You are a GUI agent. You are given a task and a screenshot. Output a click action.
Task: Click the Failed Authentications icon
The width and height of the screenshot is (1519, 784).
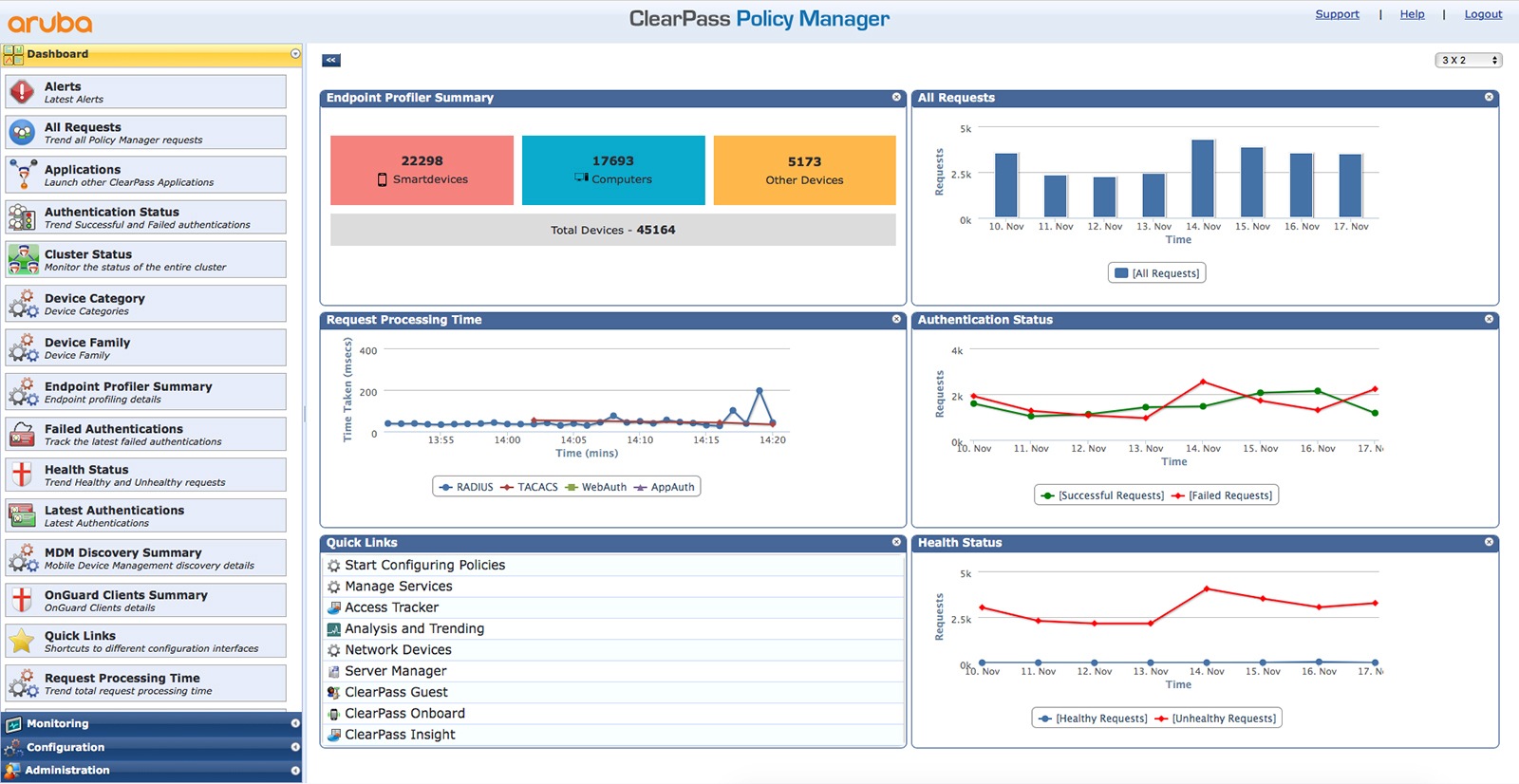tap(22, 435)
